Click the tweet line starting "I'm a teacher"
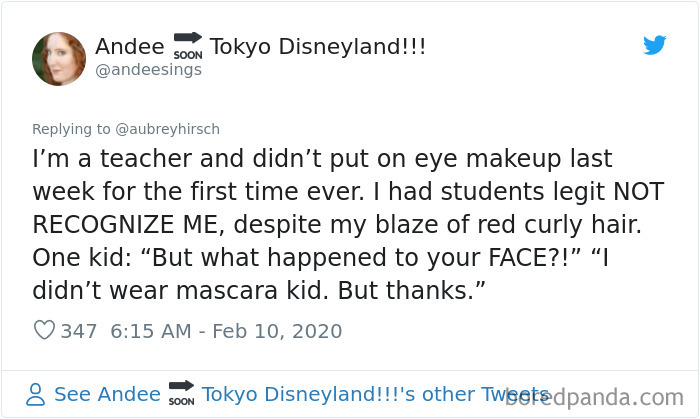 click(320, 159)
